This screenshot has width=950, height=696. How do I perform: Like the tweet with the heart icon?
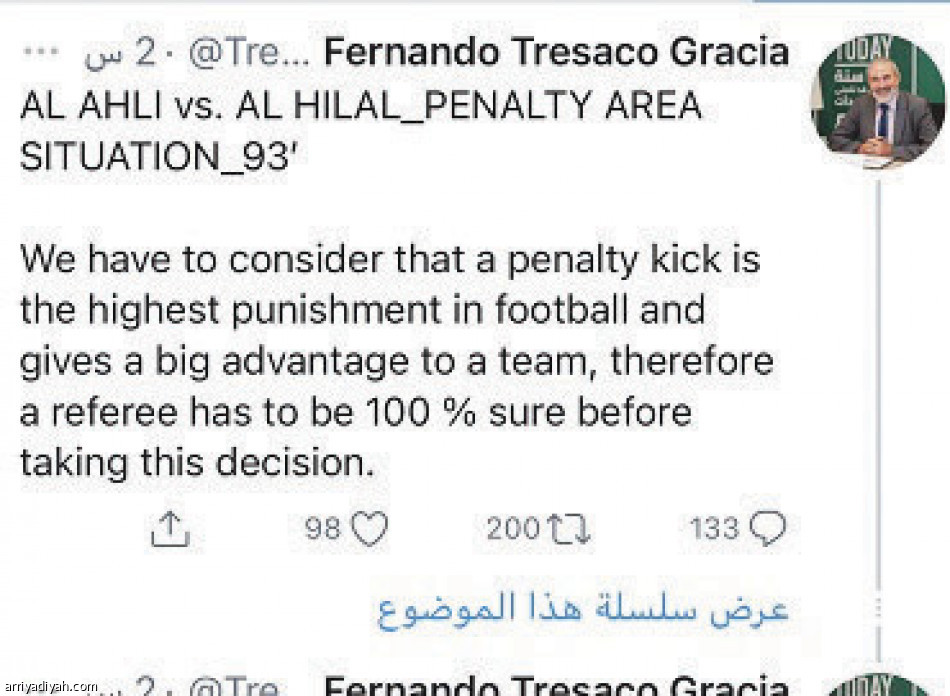(370, 528)
